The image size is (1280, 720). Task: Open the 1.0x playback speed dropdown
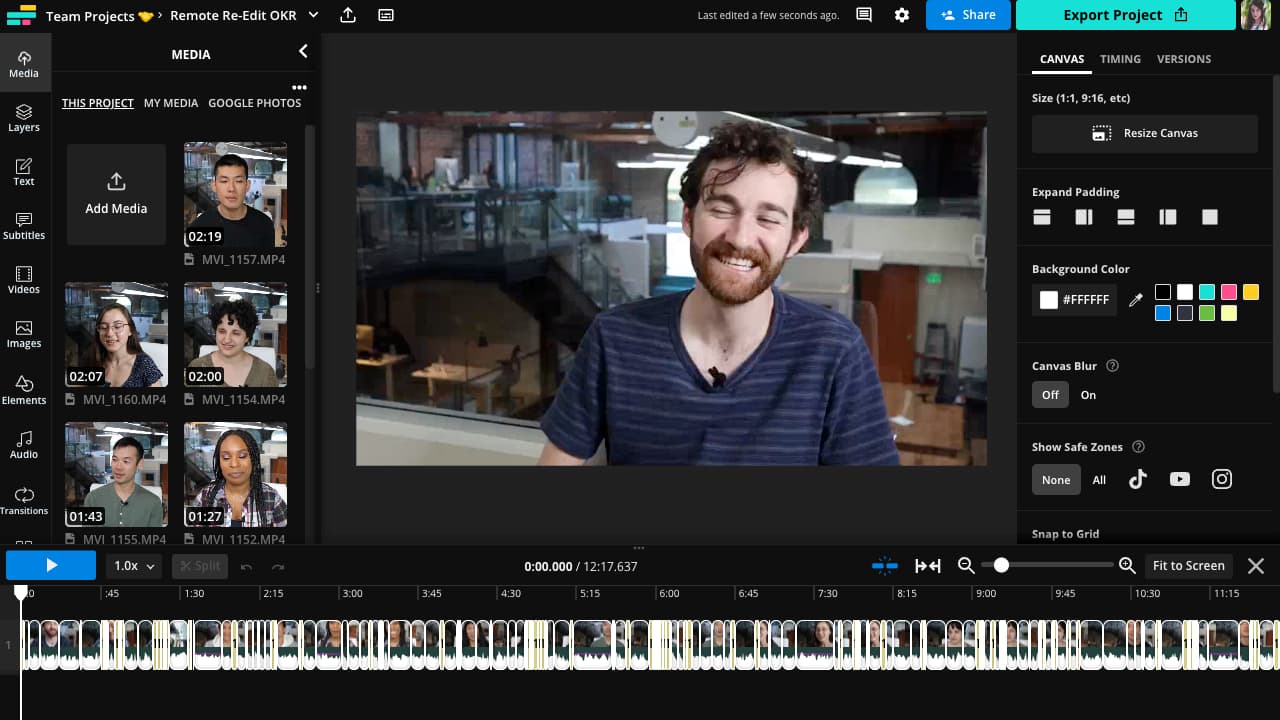coord(134,566)
